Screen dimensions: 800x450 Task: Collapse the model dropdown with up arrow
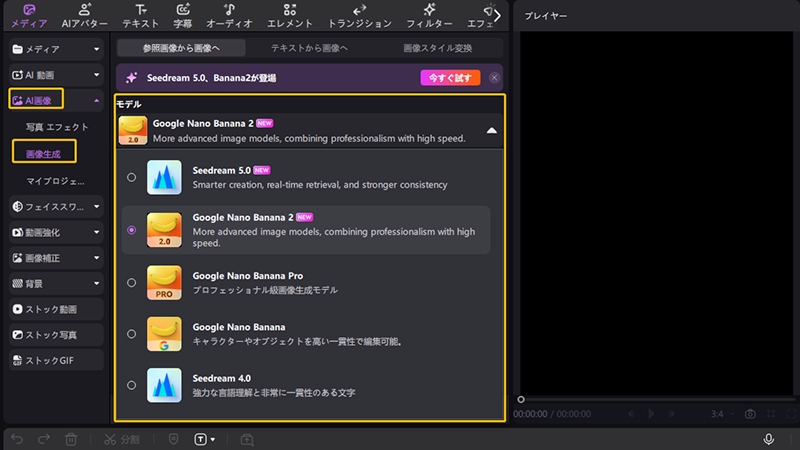[491, 131]
